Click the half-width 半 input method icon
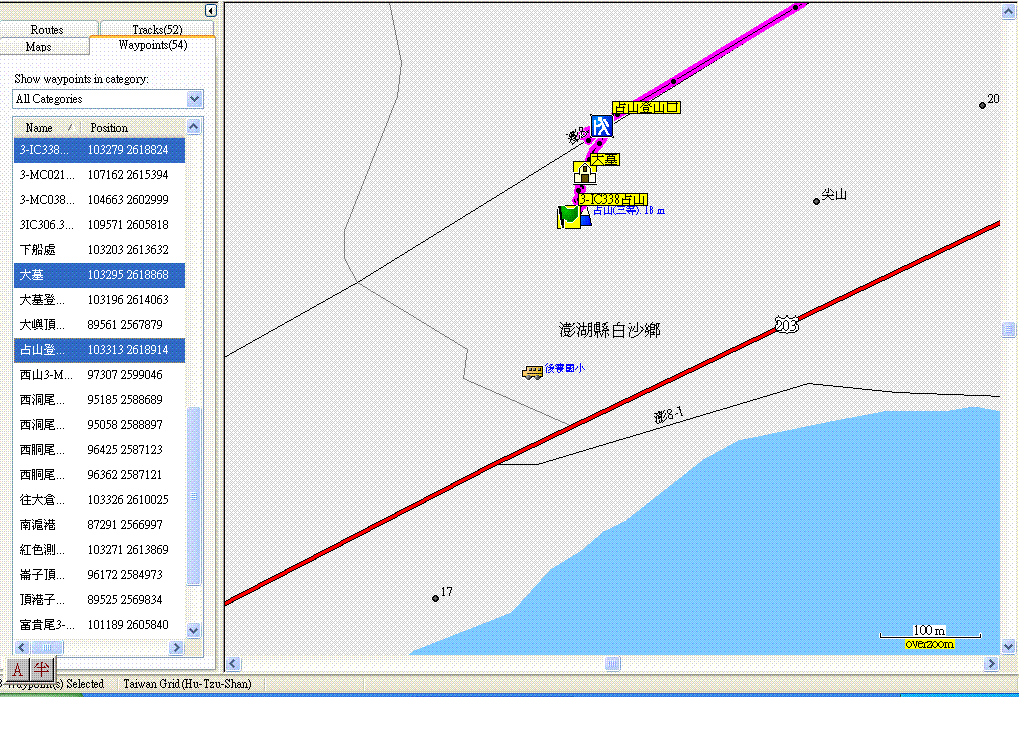Viewport: 1024px width, 742px height. point(41,669)
